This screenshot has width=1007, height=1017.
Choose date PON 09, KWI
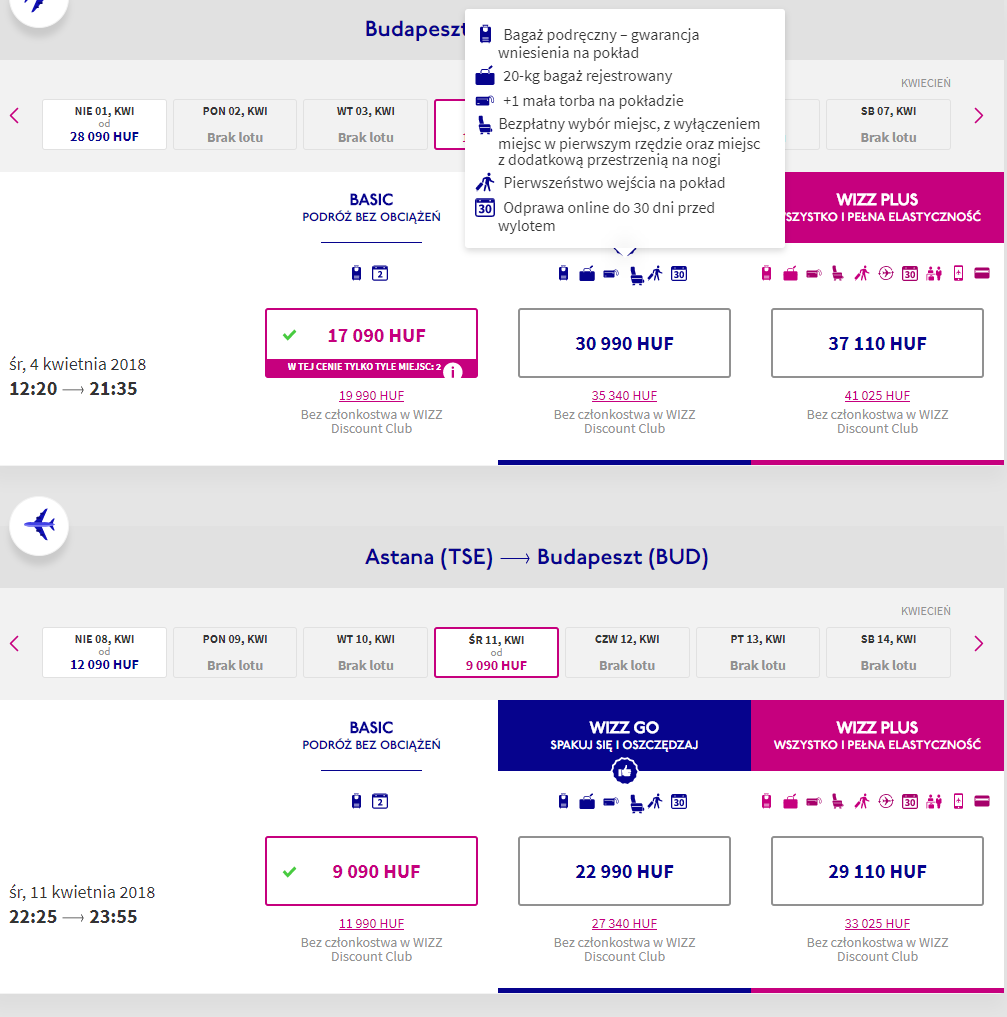pos(235,652)
